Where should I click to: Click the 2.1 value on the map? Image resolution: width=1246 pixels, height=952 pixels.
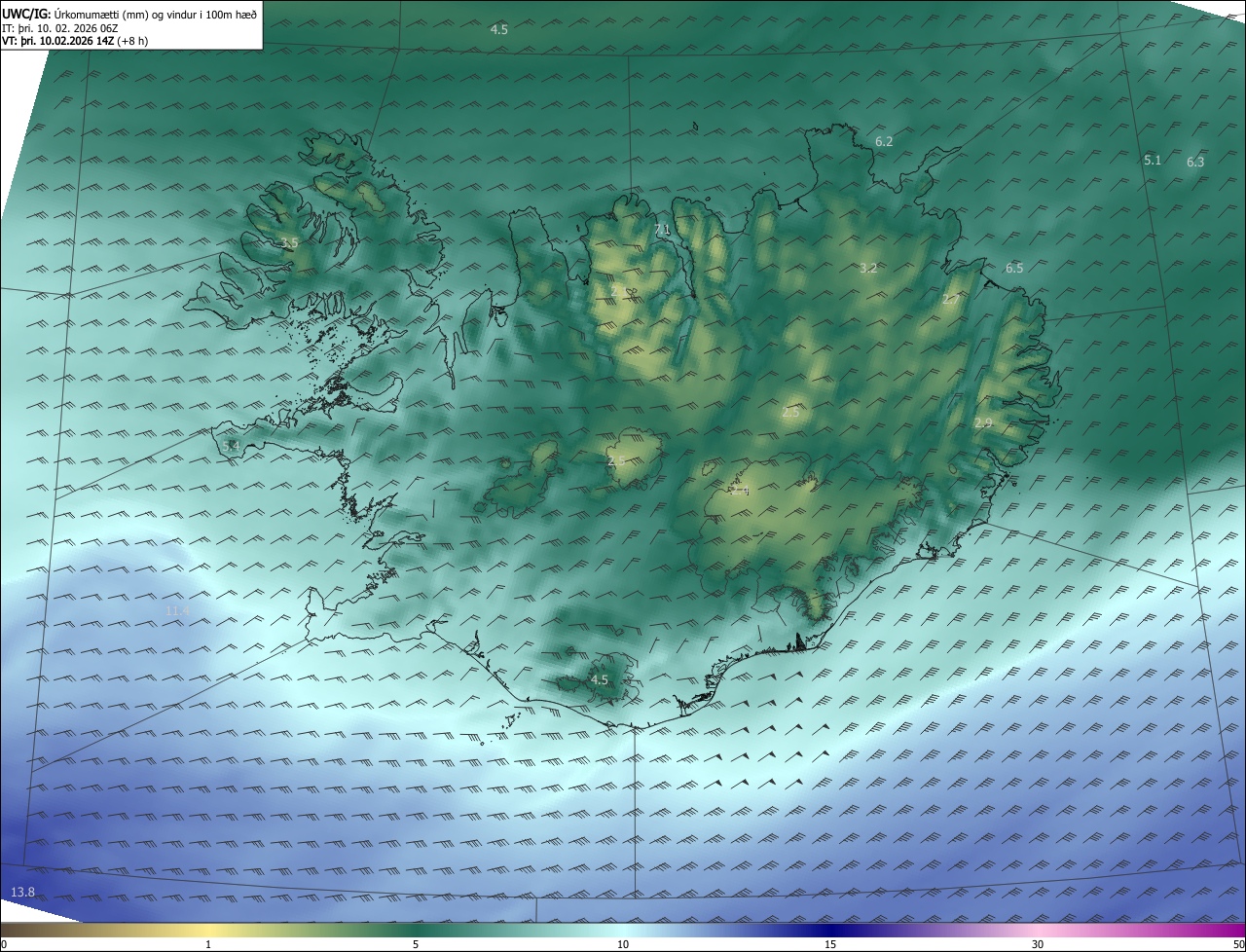(x=617, y=291)
